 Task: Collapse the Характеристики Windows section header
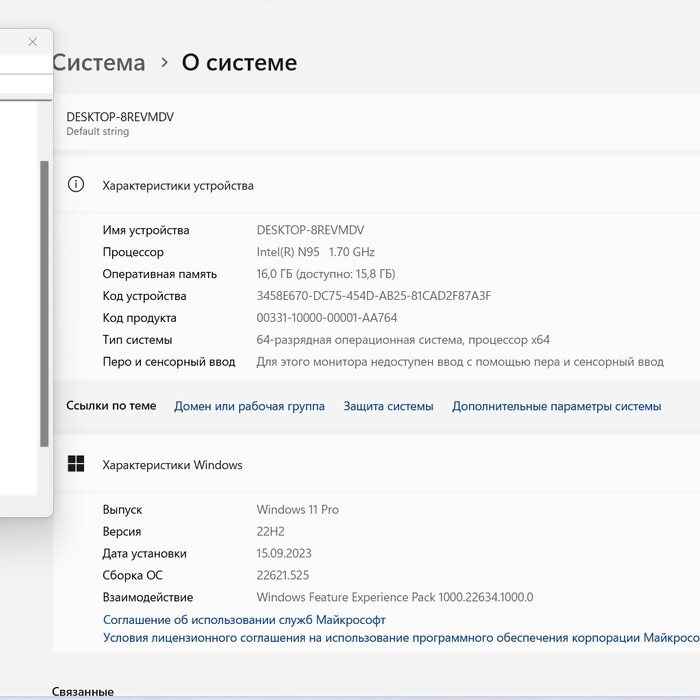click(x=376, y=464)
